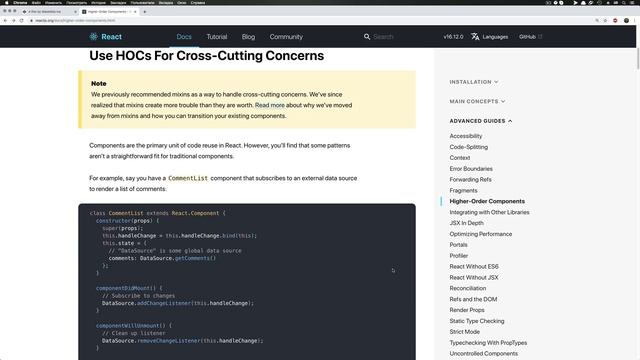This screenshot has width=640, height=360.
Task: Close the Higher-Order Components browser tab
Action: (135, 12)
